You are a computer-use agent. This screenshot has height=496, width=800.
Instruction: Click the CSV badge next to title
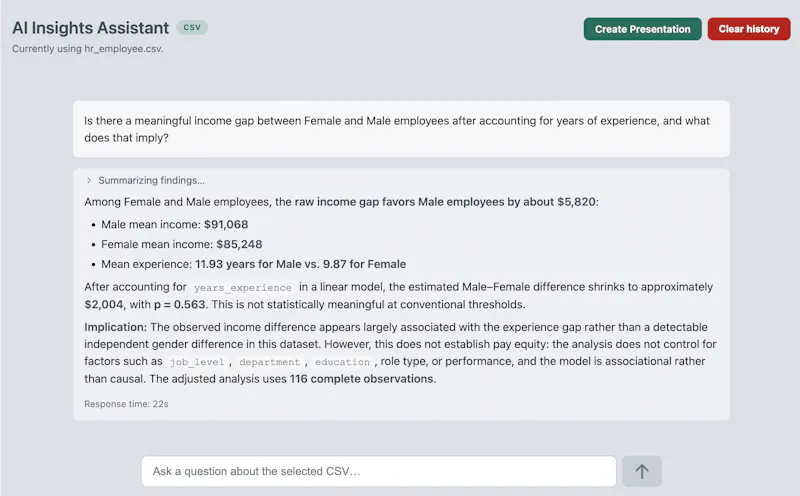192,28
